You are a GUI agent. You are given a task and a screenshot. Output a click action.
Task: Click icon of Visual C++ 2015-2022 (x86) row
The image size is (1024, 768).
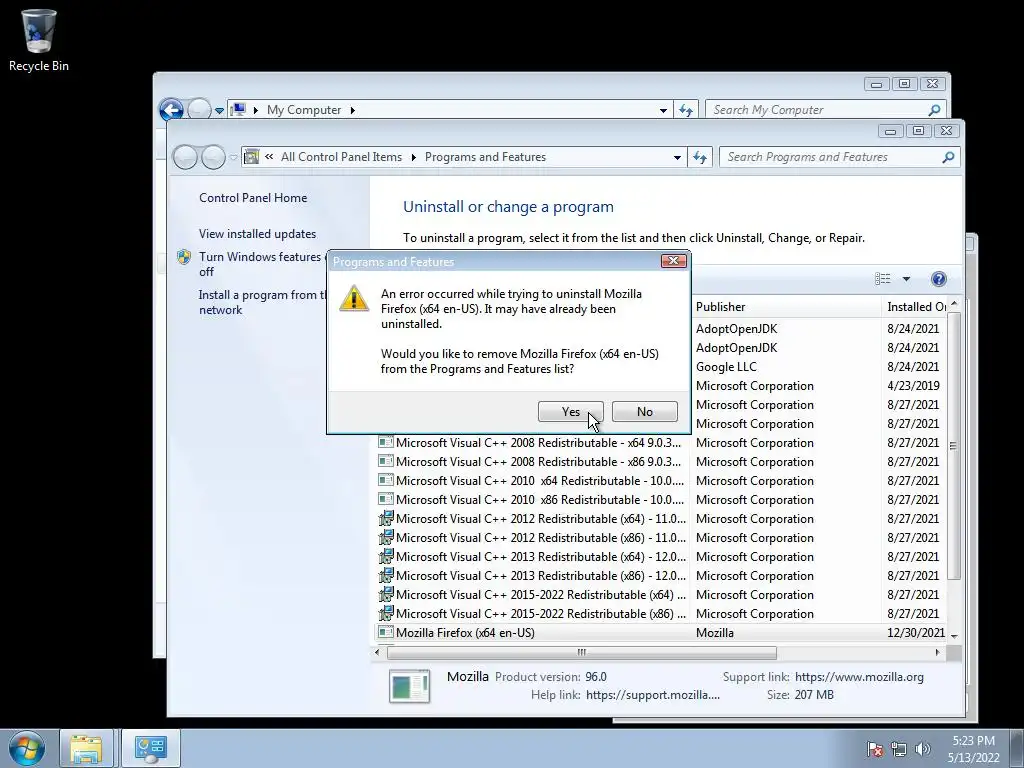[x=386, y=613]
